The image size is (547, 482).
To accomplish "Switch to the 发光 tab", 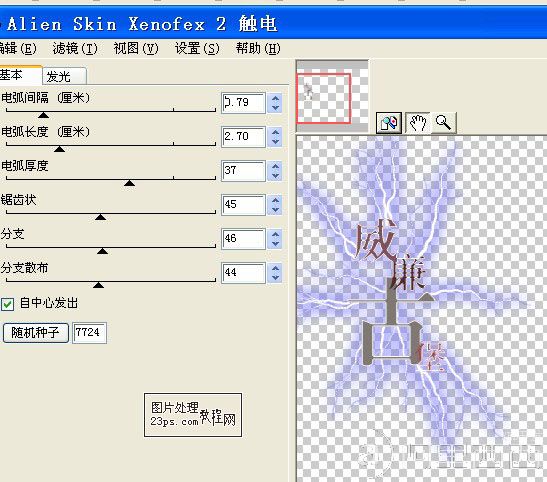I will 64,76.
